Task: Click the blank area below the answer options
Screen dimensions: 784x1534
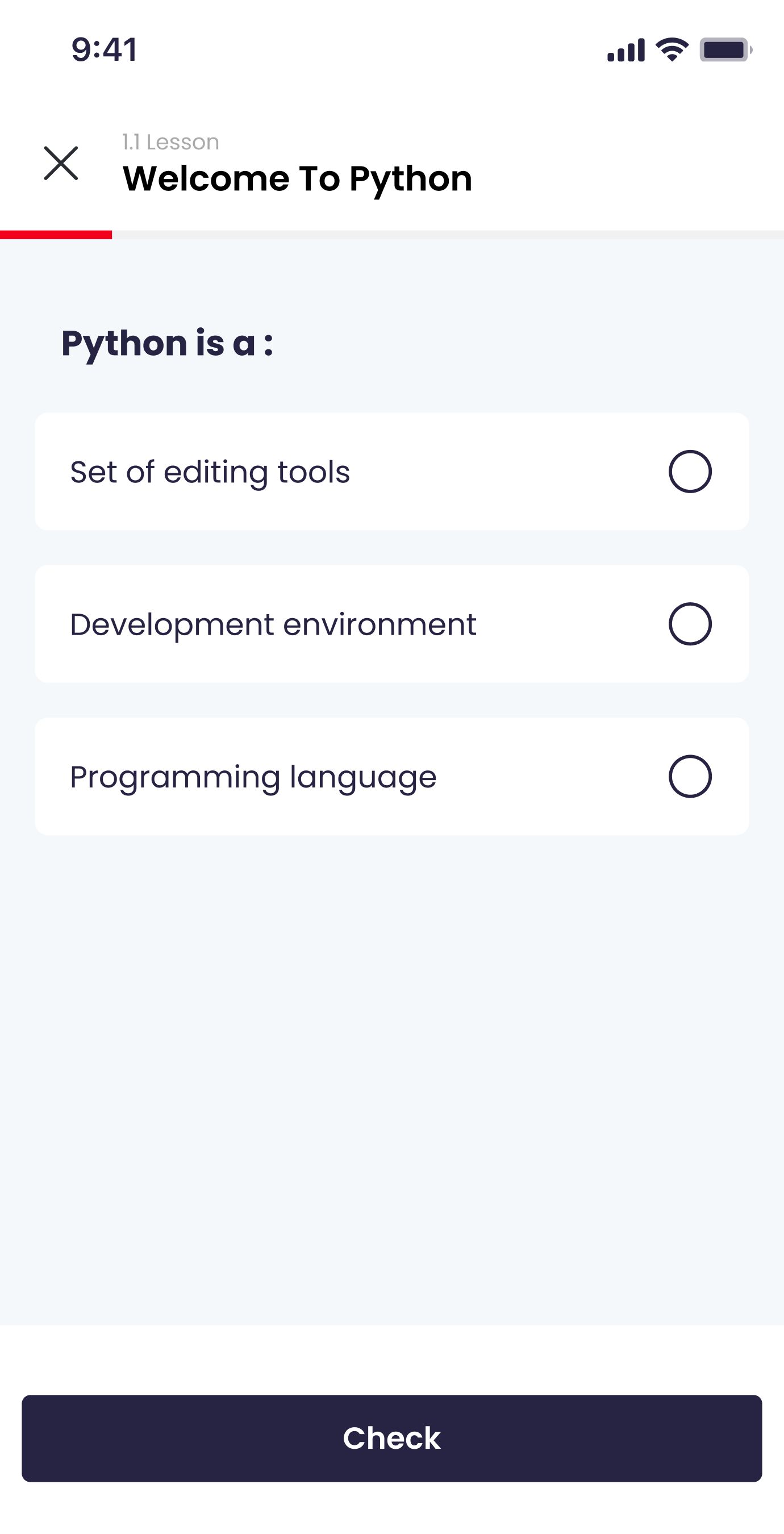Action: (391, 1072)
